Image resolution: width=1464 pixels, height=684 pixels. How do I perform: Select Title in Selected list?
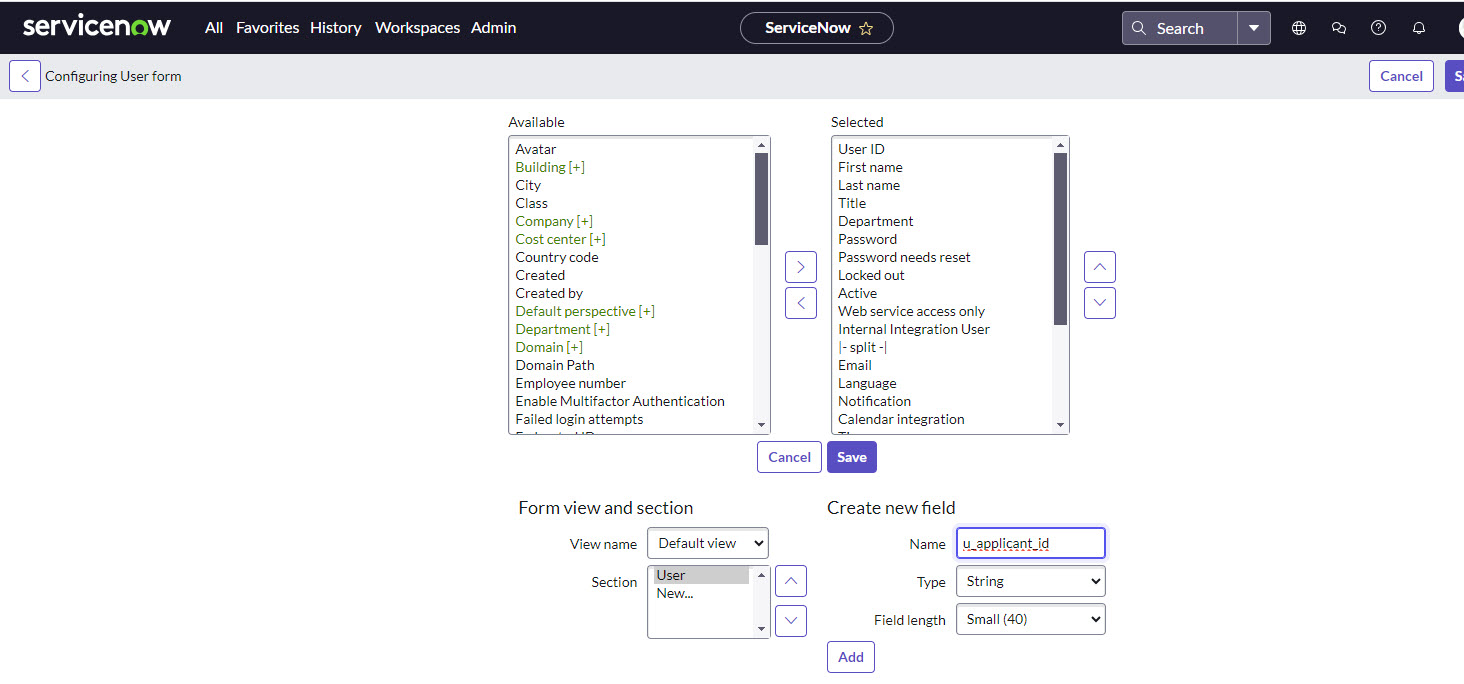coord(852,203)
